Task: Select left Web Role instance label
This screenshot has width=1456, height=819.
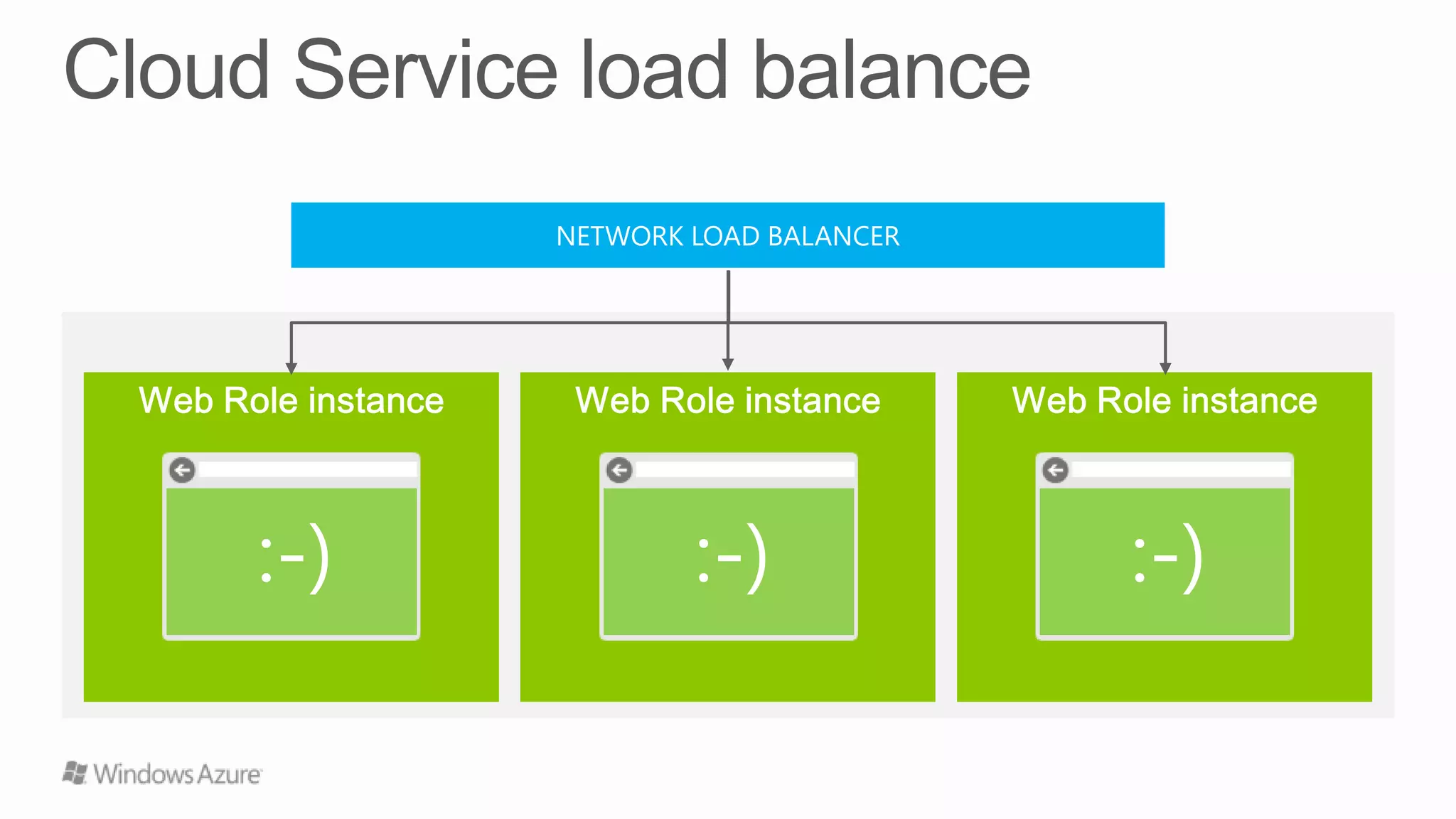Action: [x=291, y=400]
